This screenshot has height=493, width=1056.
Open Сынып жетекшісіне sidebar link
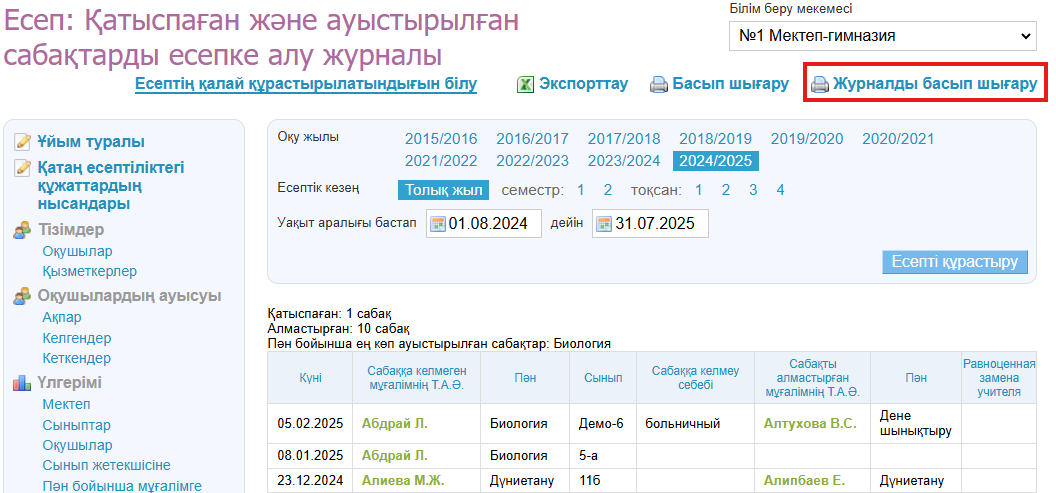106,465
